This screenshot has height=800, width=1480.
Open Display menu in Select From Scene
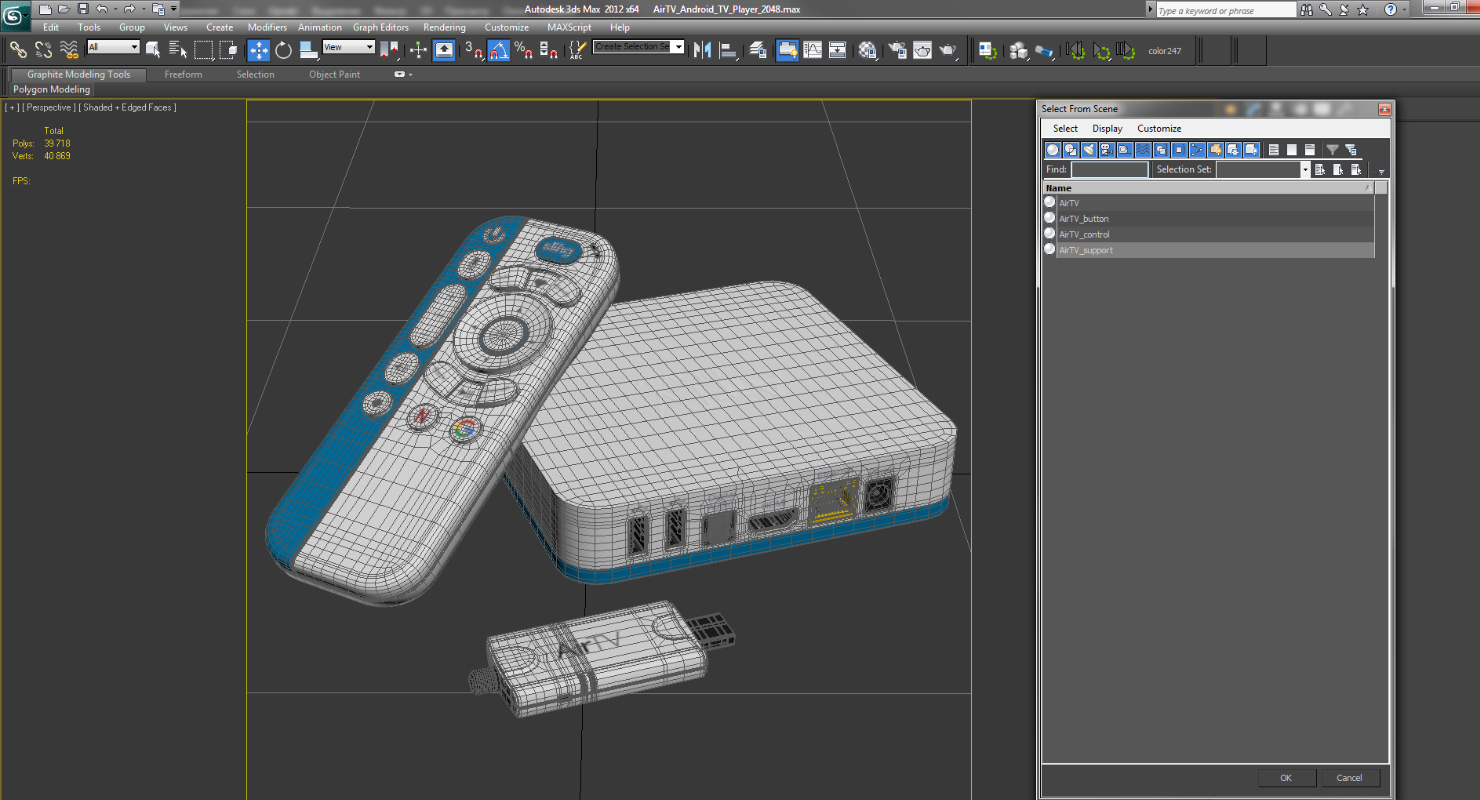pyautogui.click(x=1107, y=128)
